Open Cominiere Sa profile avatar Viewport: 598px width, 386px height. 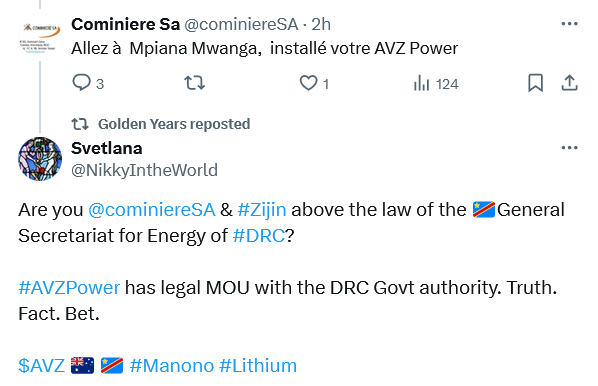coord(40,37)
